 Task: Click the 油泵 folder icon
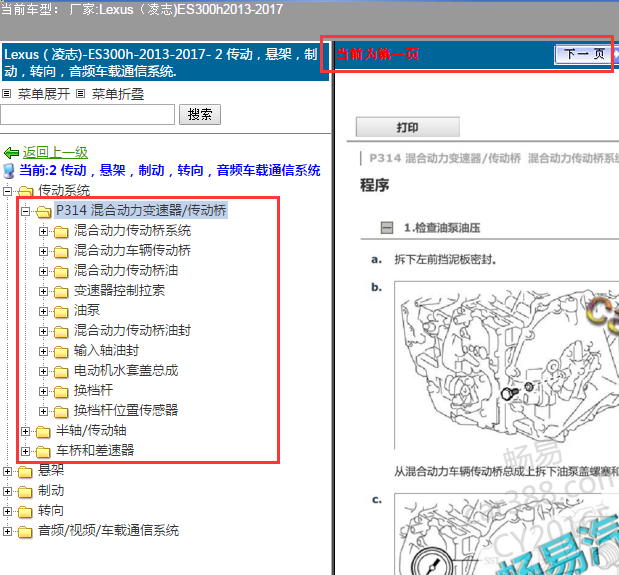click(x=61, y=312)
